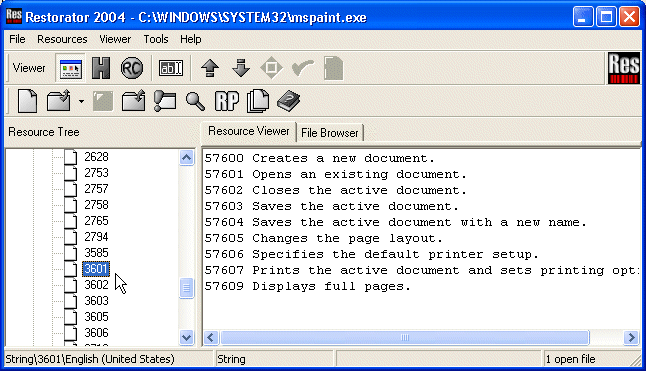This screenshot has width=646, height=371.
Task: Click the line '57609 Displays full pages.'
Action: (308, 287)
